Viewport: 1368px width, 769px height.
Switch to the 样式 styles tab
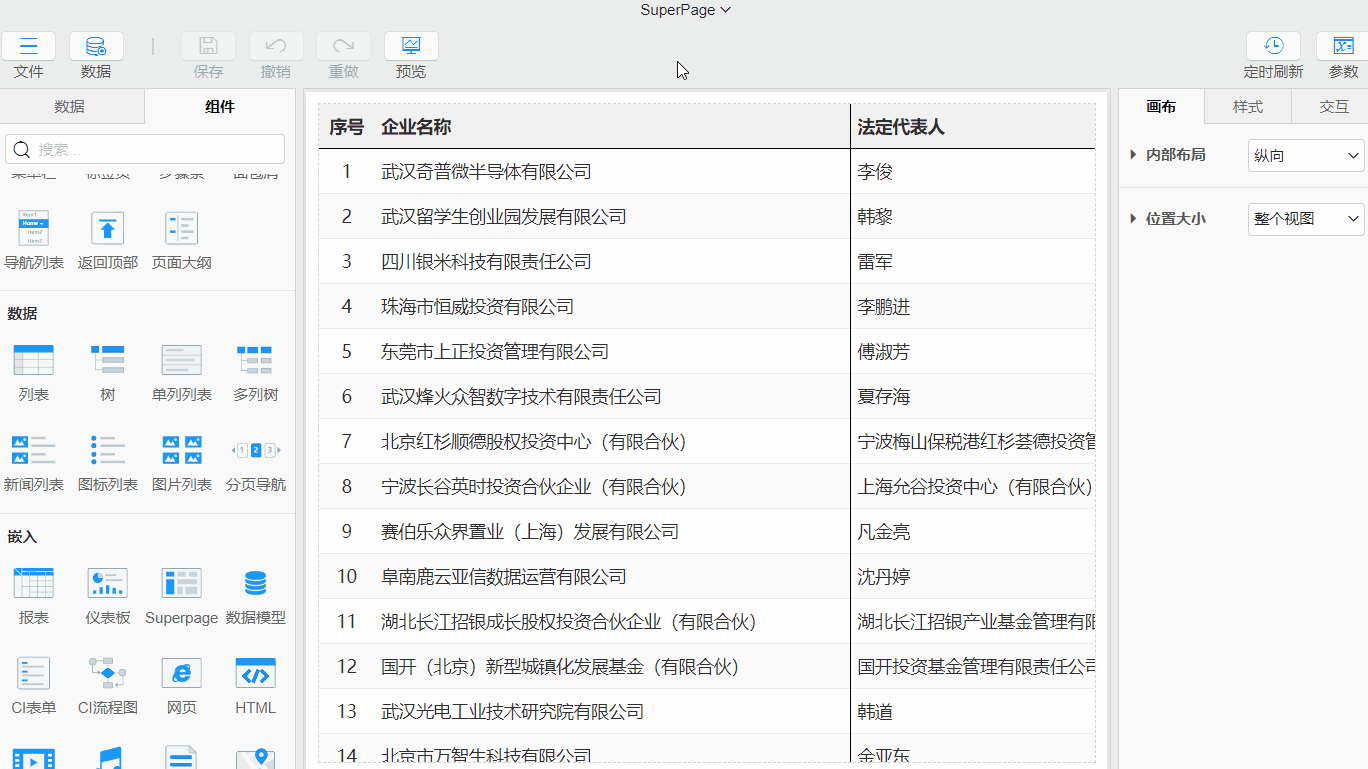(x=1248, y=106)
